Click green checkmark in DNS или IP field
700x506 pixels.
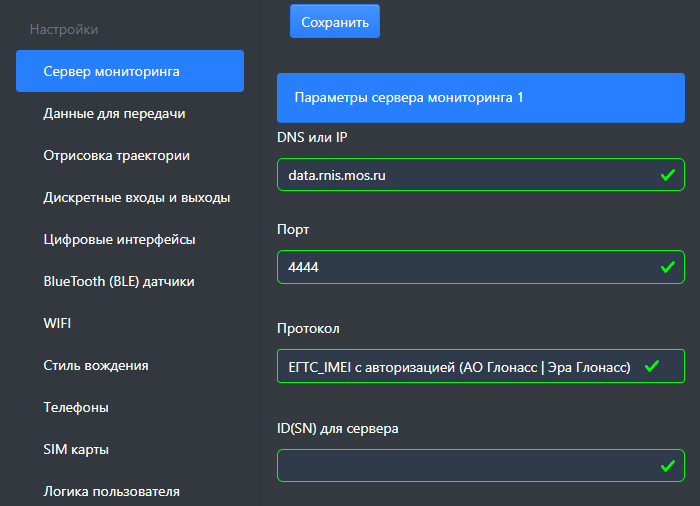coord(667,175)
